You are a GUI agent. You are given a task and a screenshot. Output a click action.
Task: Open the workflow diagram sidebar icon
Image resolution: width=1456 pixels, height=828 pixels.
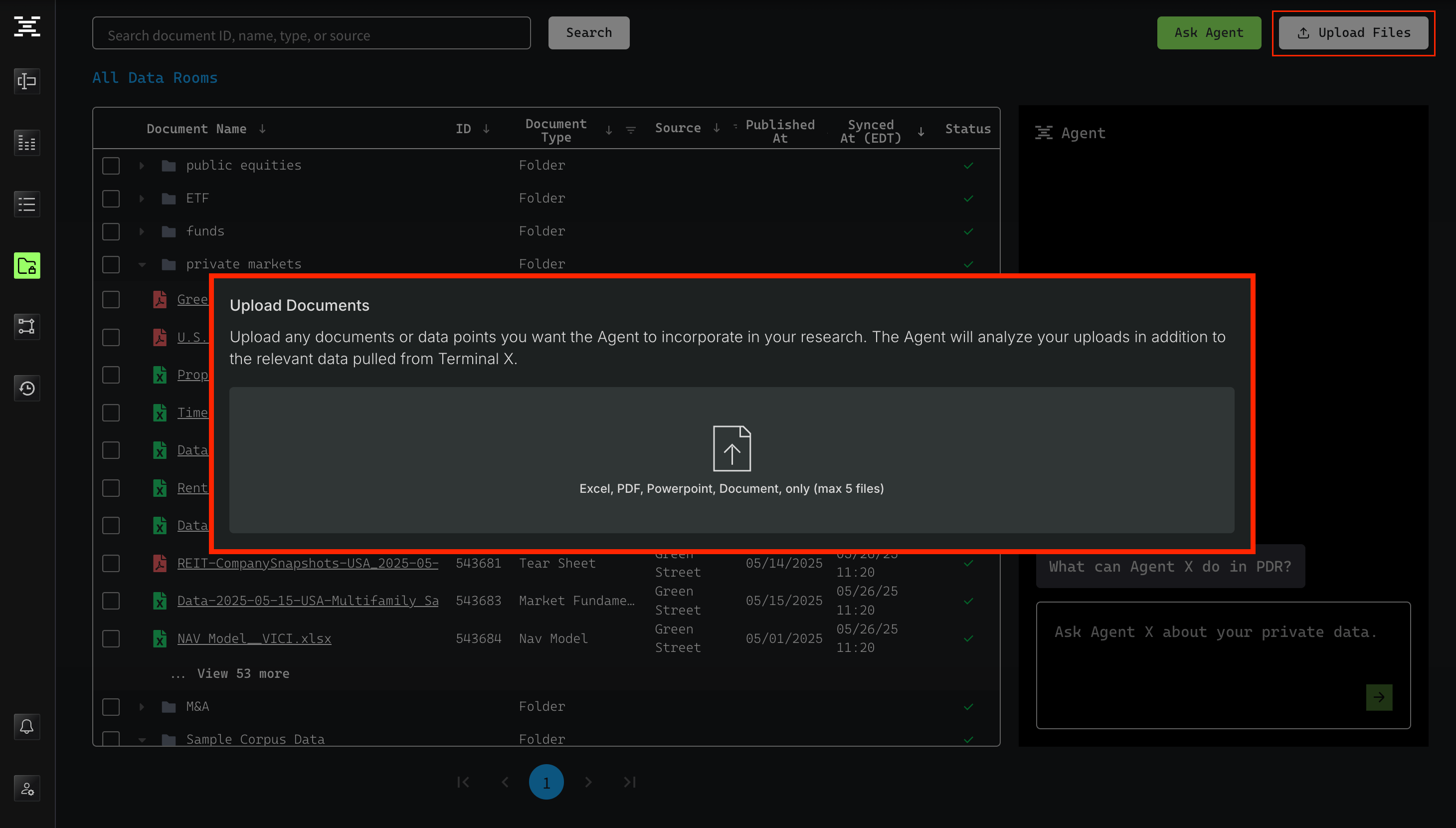[x=27, y=326]
